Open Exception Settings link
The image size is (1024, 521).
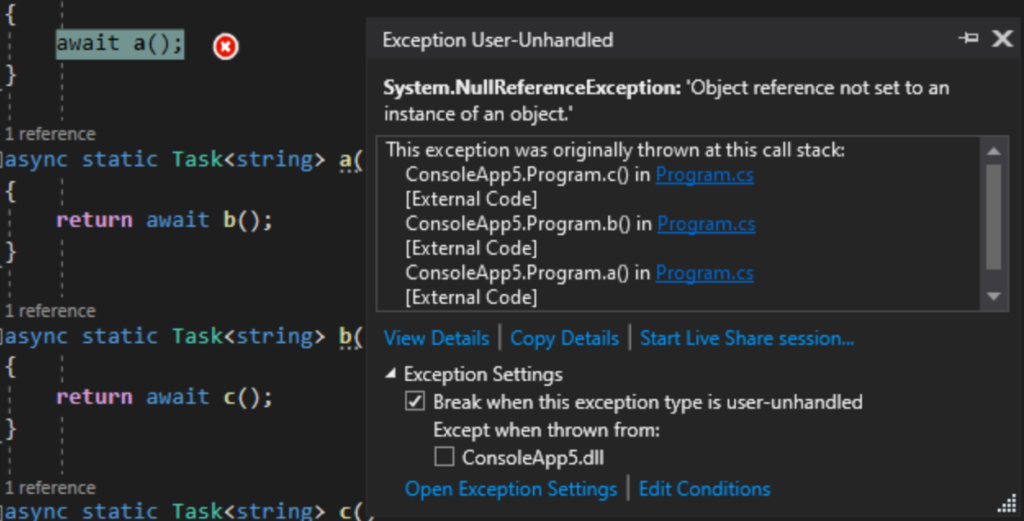(x=510, y=489)
